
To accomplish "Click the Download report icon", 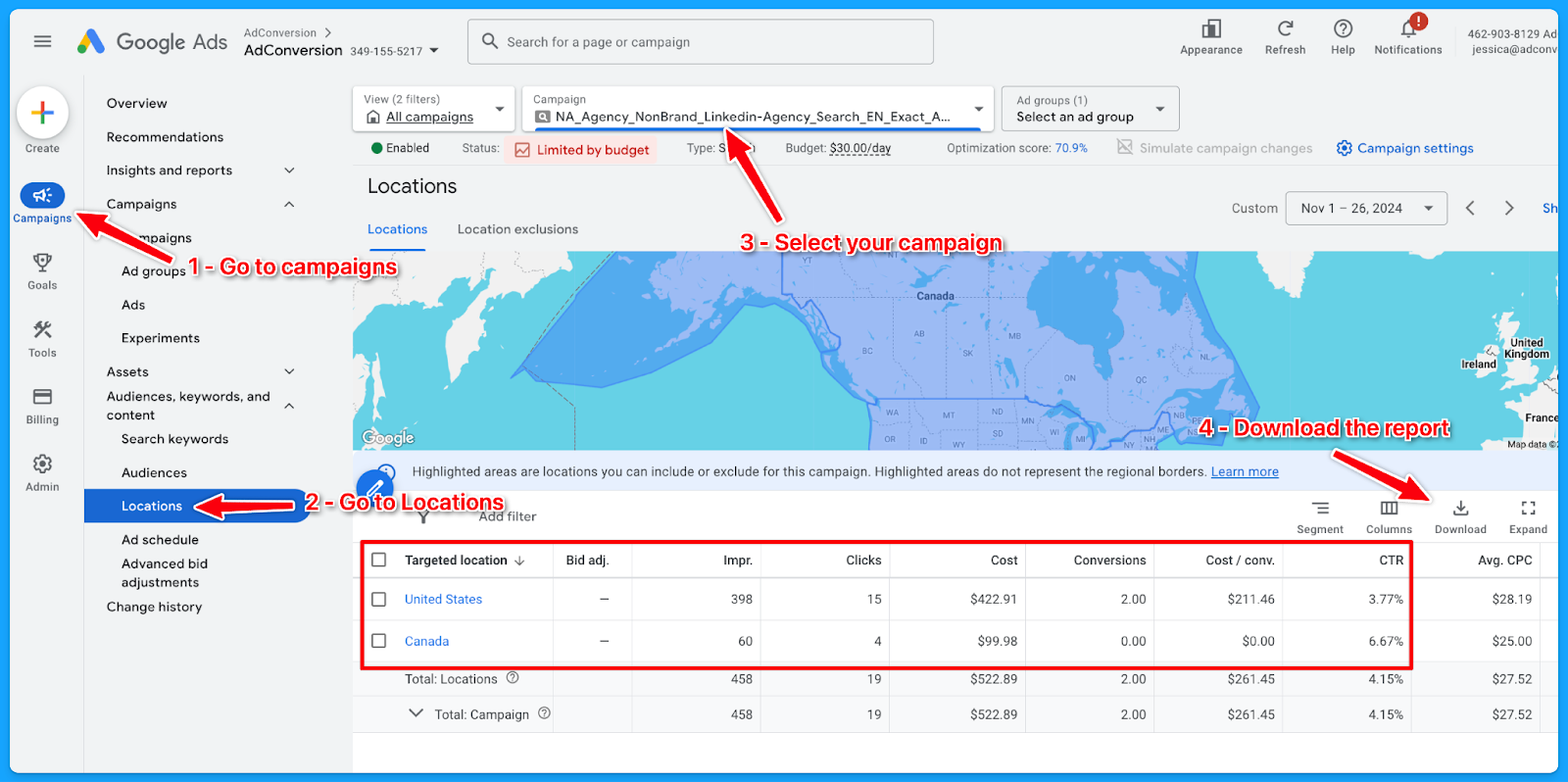I will pyautogui.click(x=1460, y=508).
